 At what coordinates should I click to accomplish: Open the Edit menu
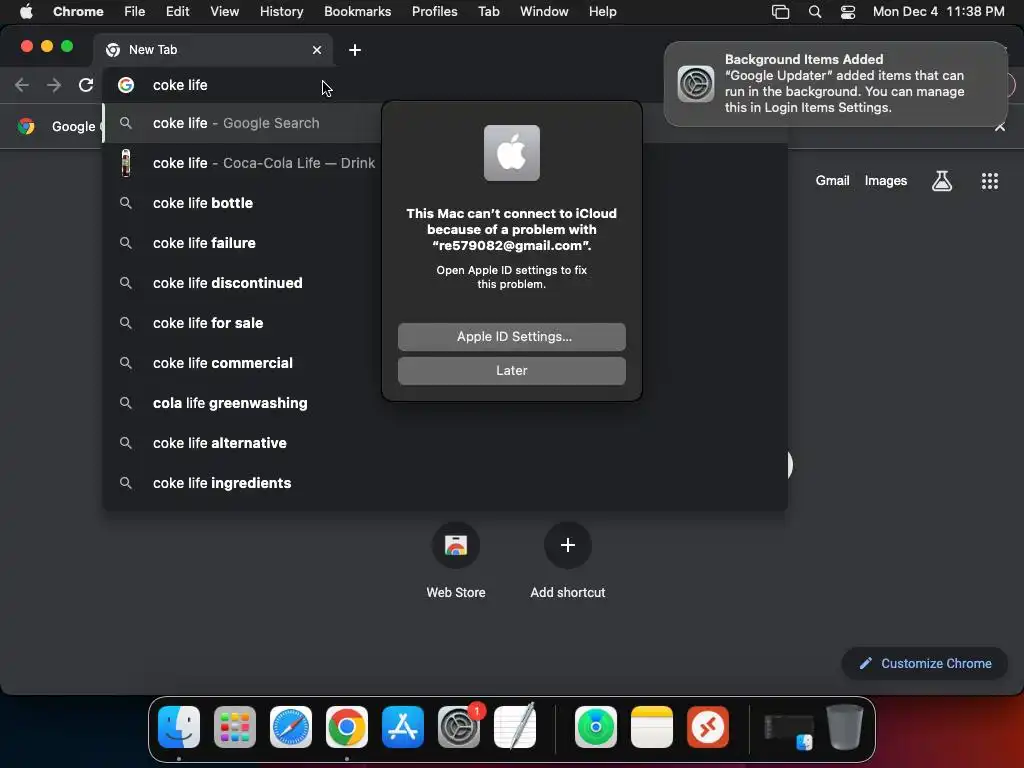click(178, 12)
